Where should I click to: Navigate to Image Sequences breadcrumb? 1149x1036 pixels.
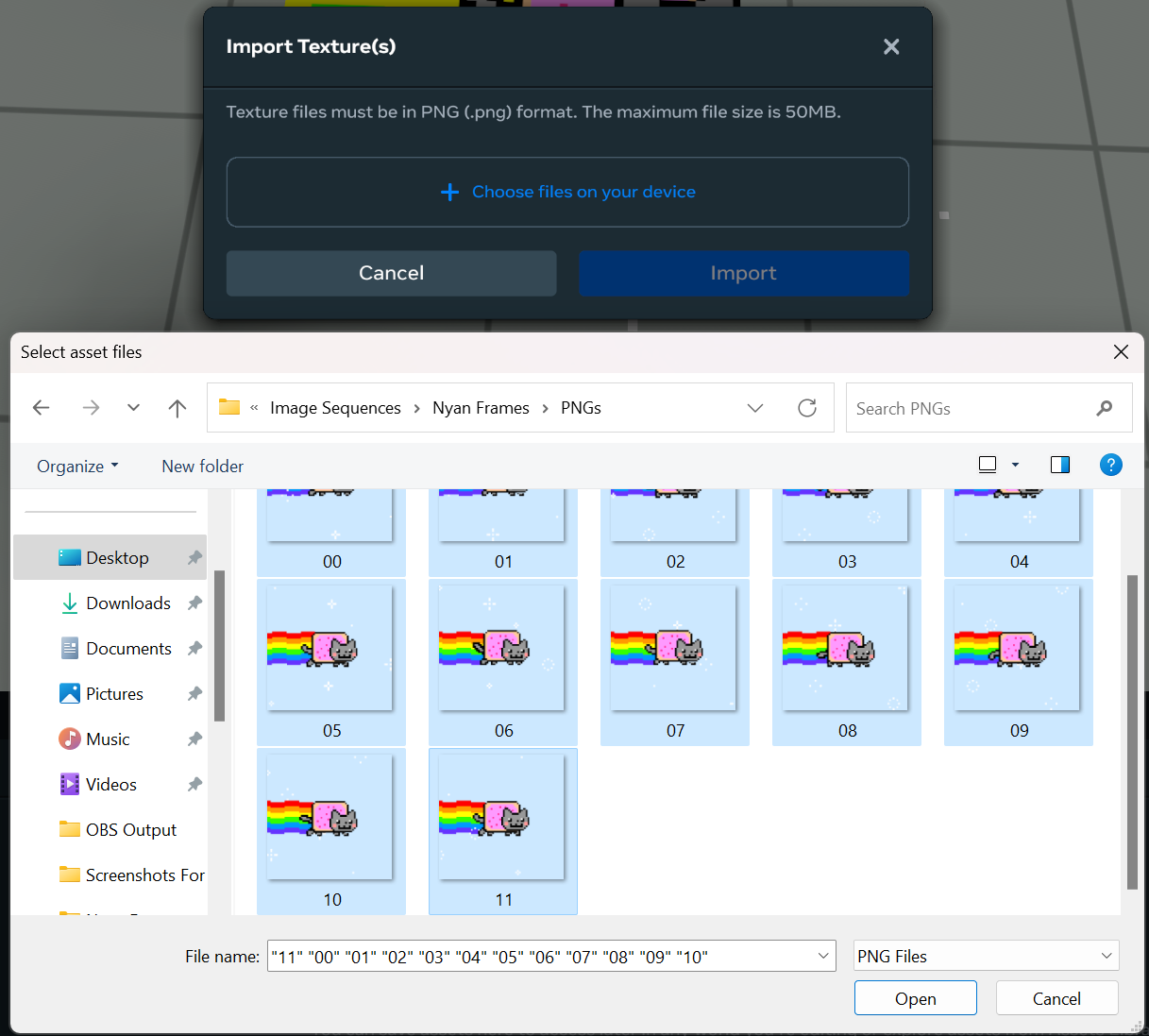pyautogui.click(x=335, y=408)
